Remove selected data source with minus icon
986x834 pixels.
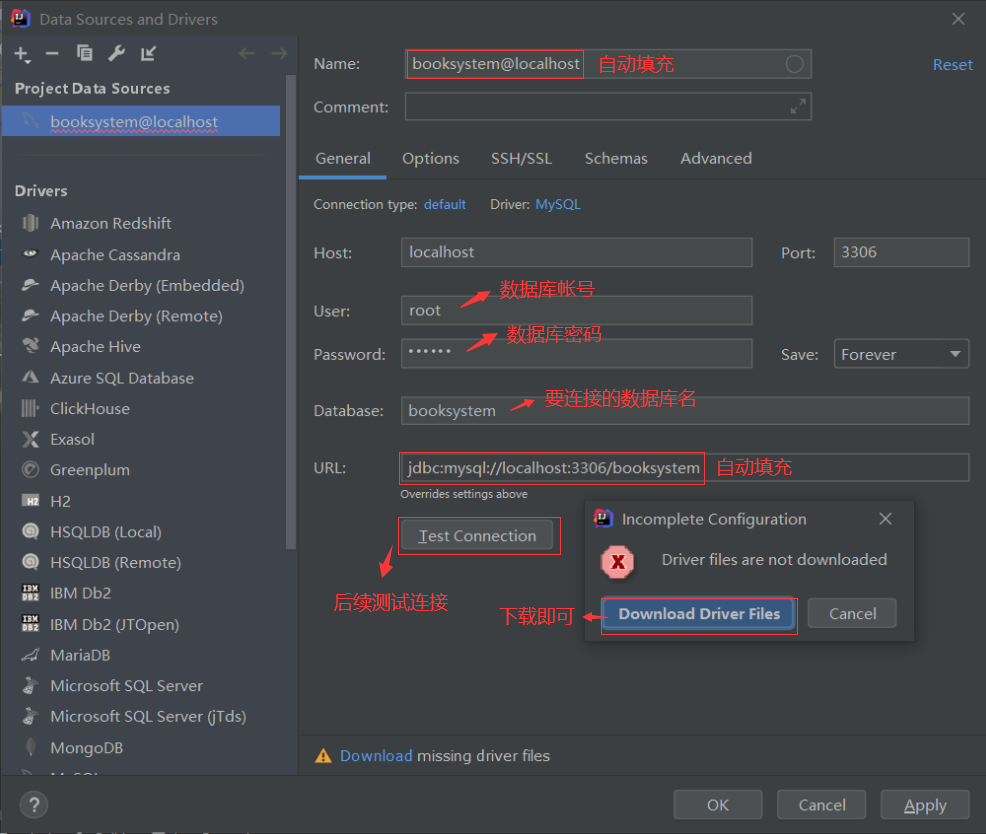52,54
